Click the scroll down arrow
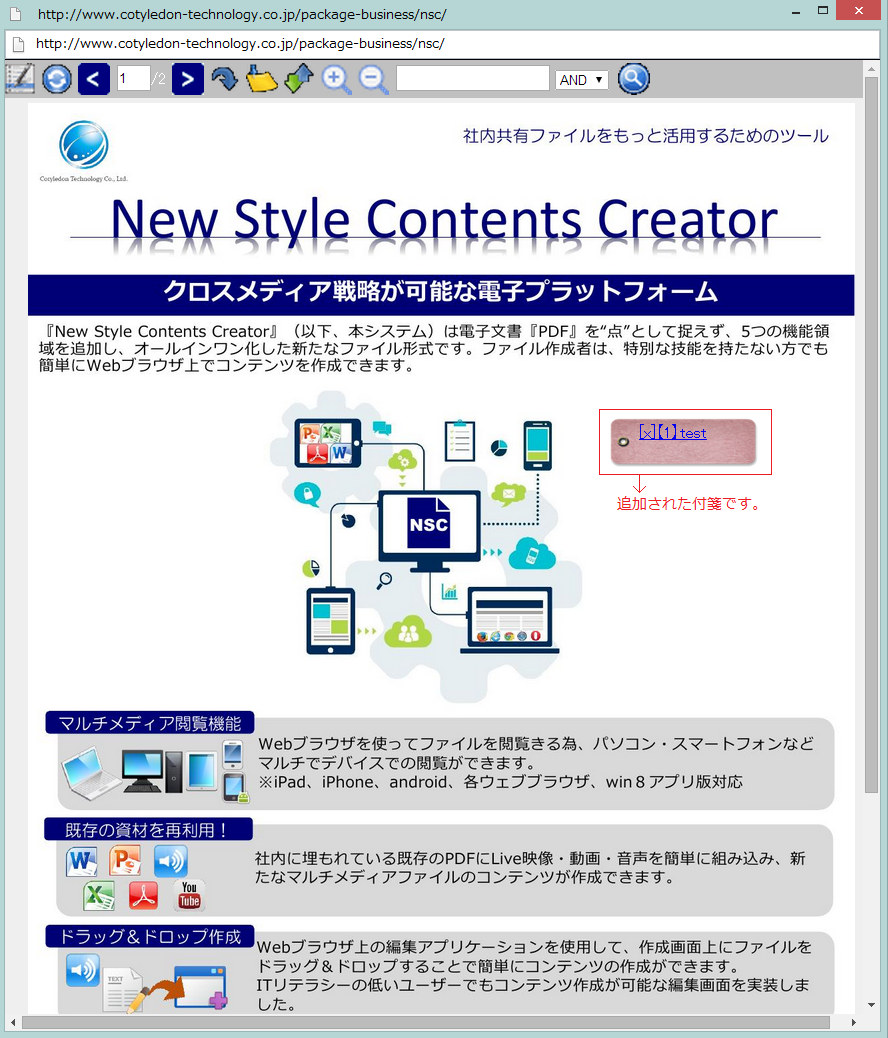The width and height of the screenshot is (888, 1038). point(871,1006)
